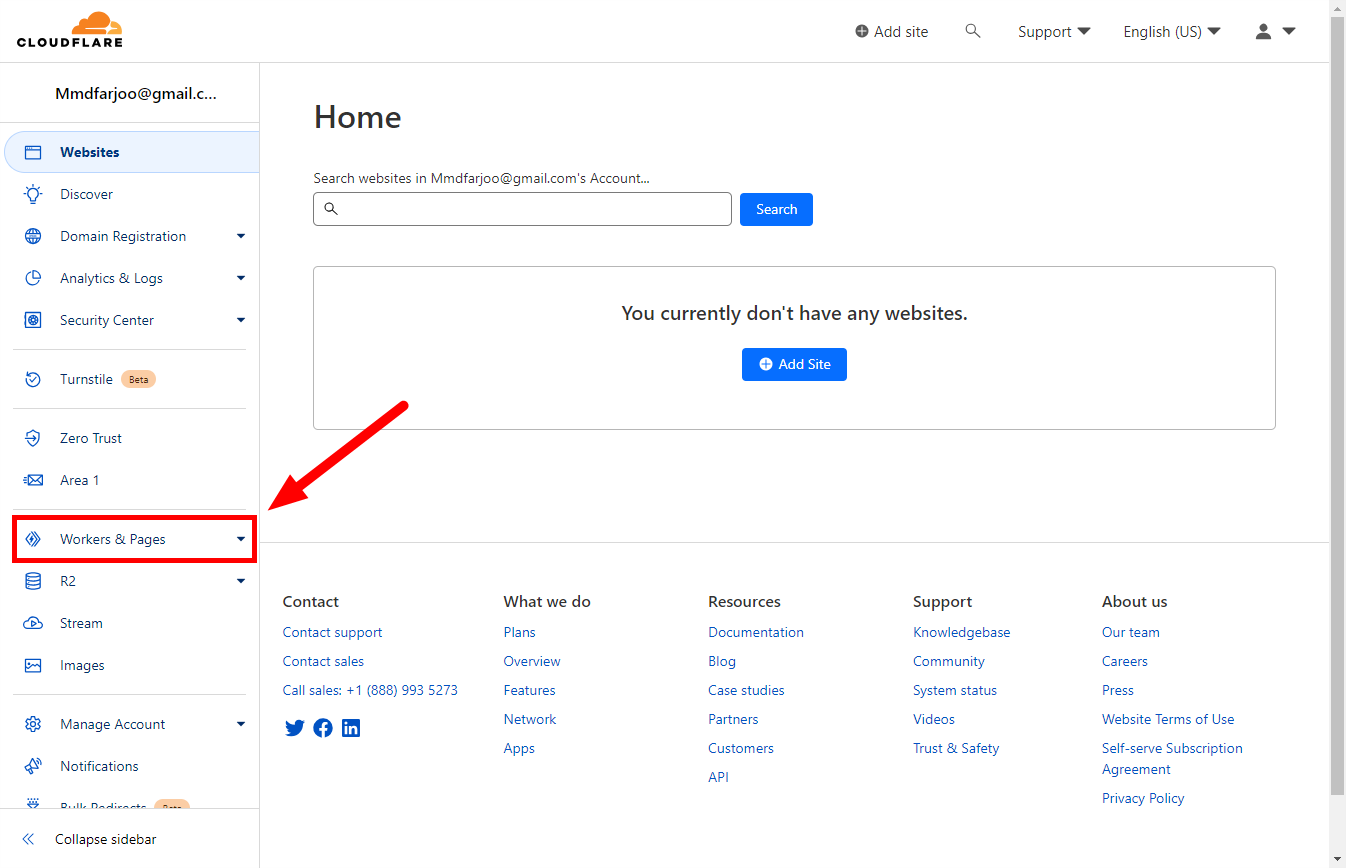The width and height of the screenshot is (1346, 868).
Task: Click the R2 database icon
Action: [33, 581]
